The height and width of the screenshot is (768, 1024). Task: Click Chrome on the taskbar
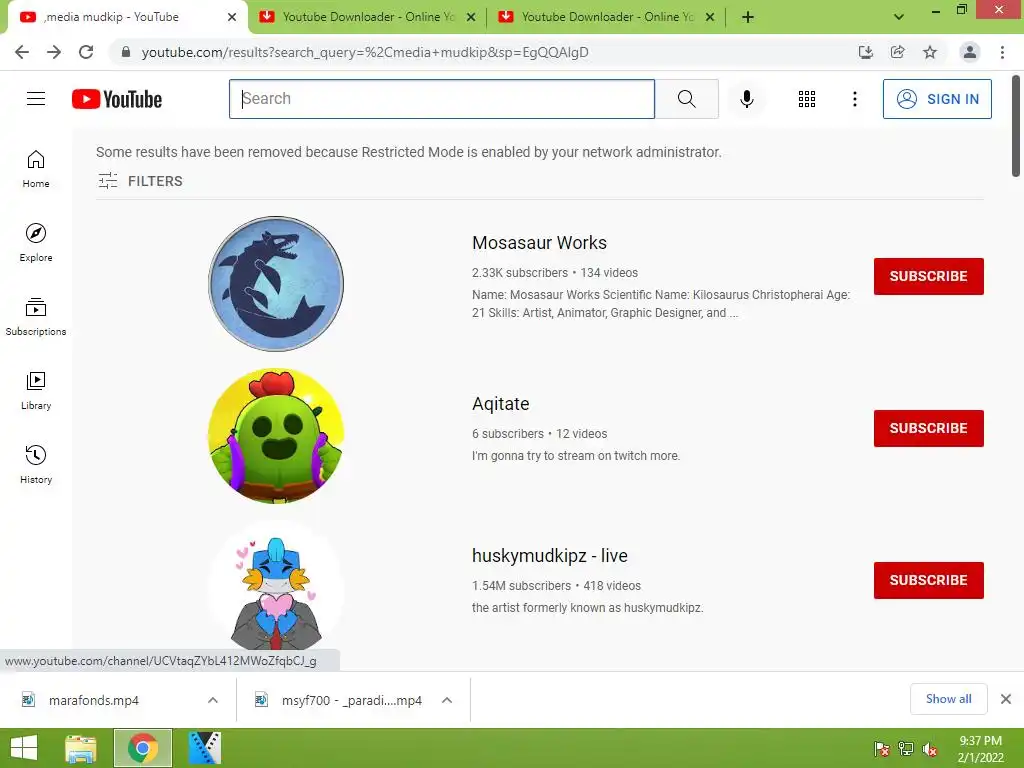click(143, 748)
